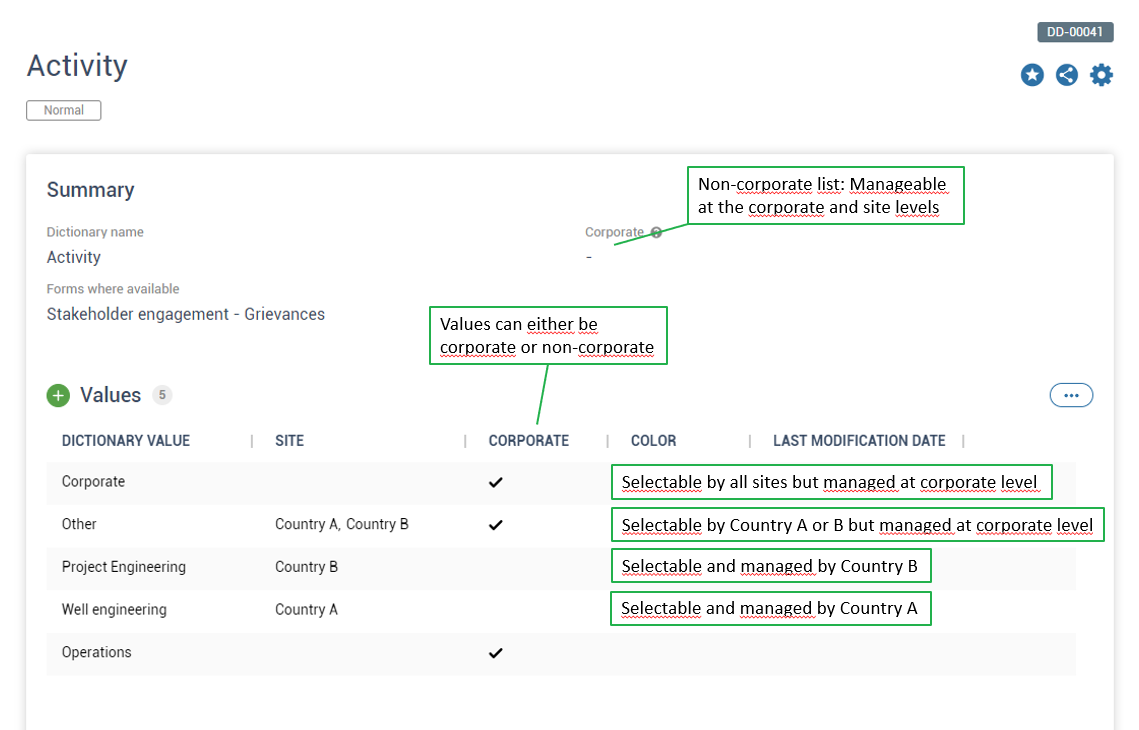
Task: Sort by Dictionary Value column header
Action: 126,441
